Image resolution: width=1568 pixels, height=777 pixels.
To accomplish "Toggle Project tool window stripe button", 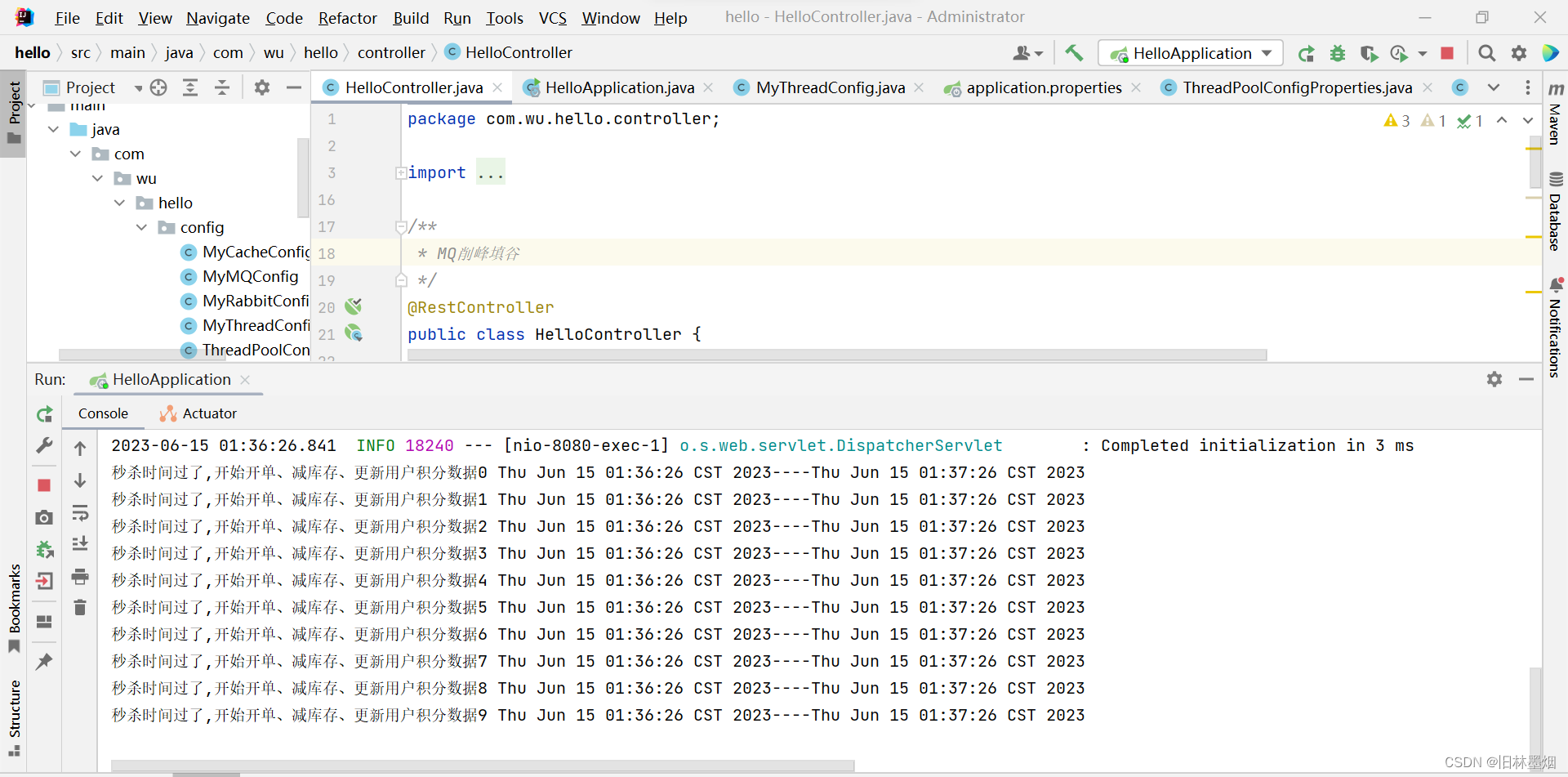I will [x=14, y=112].
